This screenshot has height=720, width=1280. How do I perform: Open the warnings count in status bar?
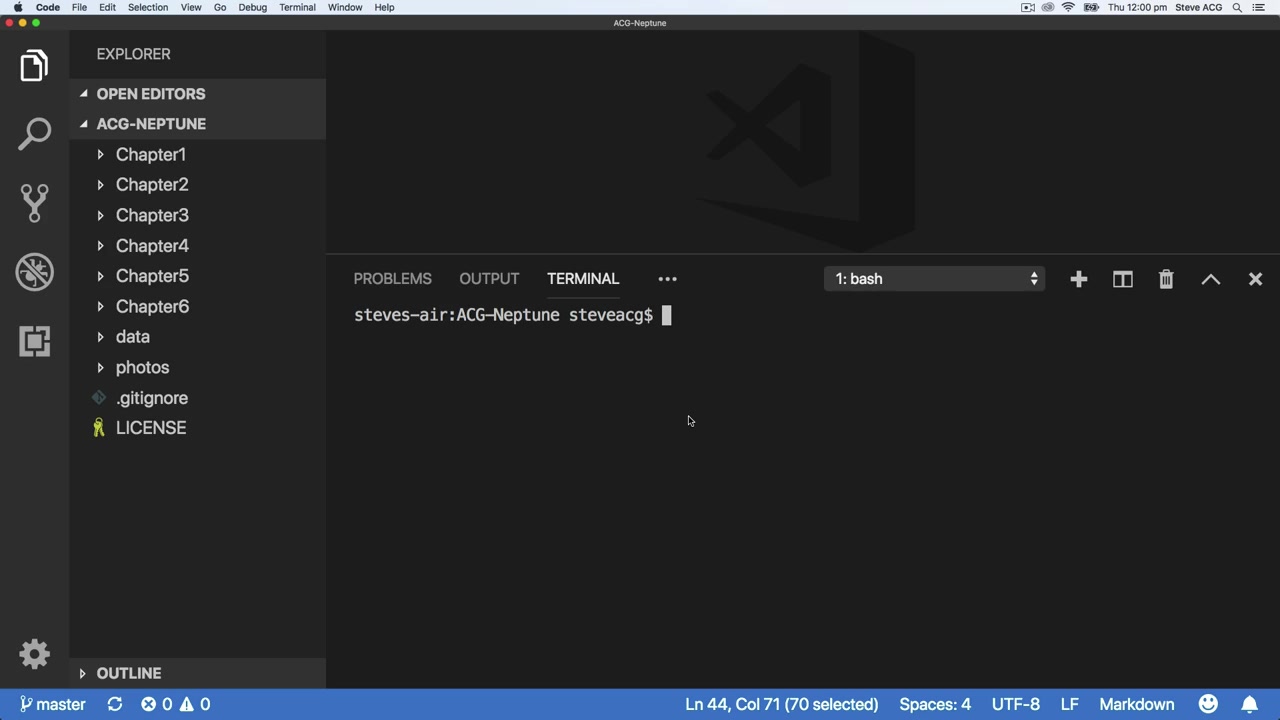point(193,704)
